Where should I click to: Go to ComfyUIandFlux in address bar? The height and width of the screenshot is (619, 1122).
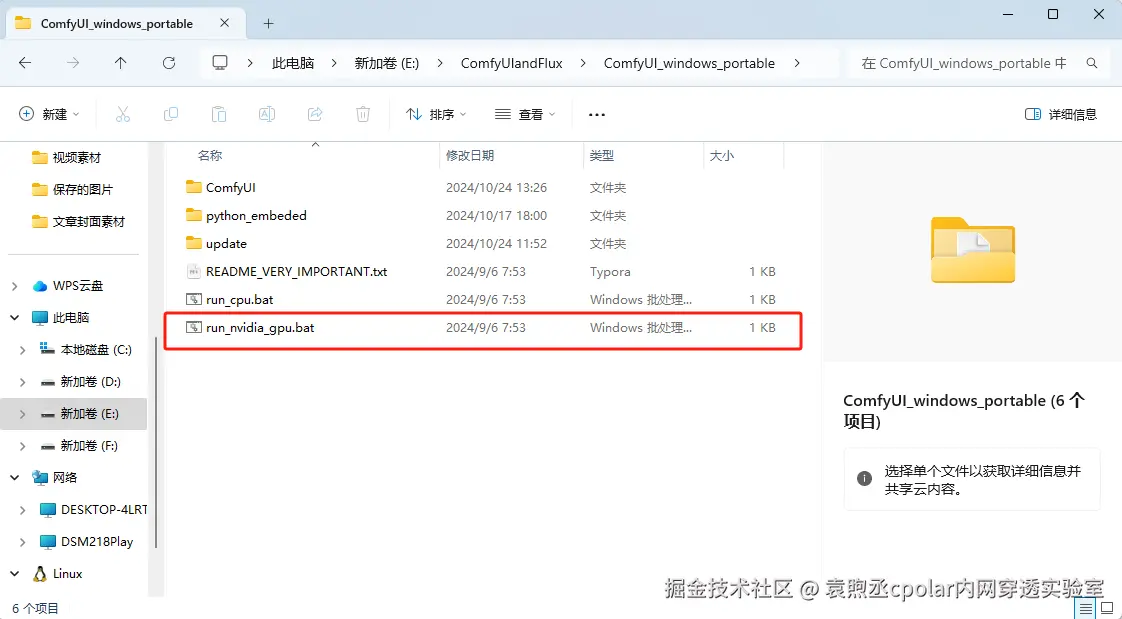click(x=512, y=63)
